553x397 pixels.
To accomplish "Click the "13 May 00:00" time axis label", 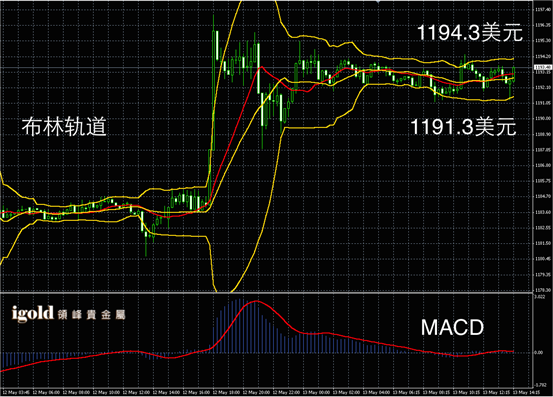I will pyautogui.click(x=316, y=392).
